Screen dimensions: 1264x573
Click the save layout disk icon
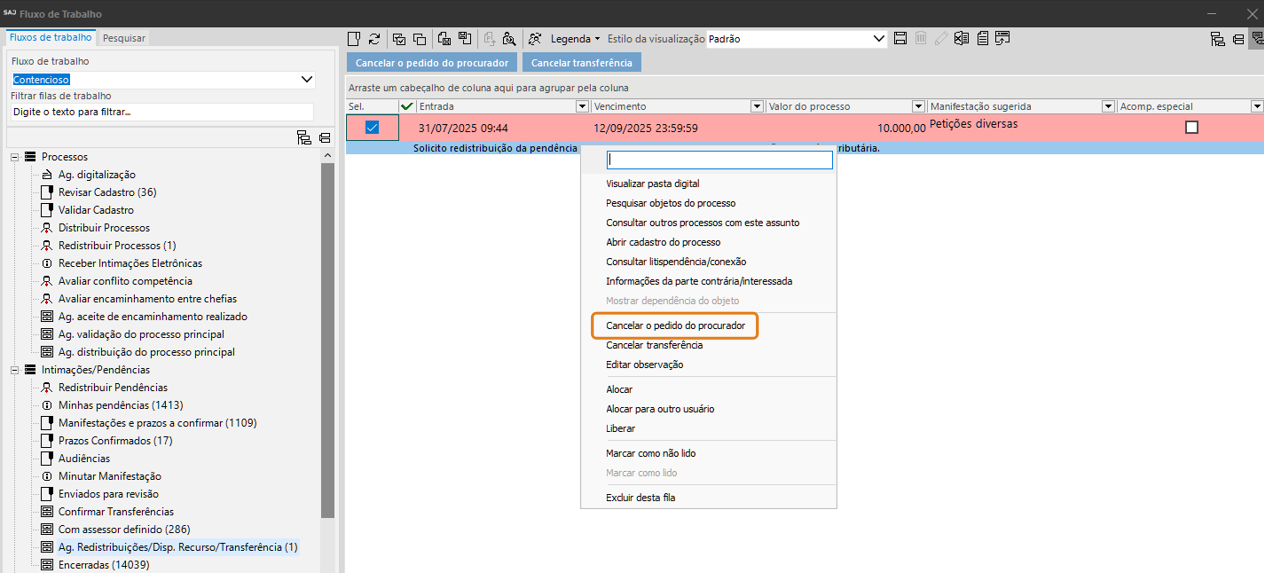pos(900,39)
